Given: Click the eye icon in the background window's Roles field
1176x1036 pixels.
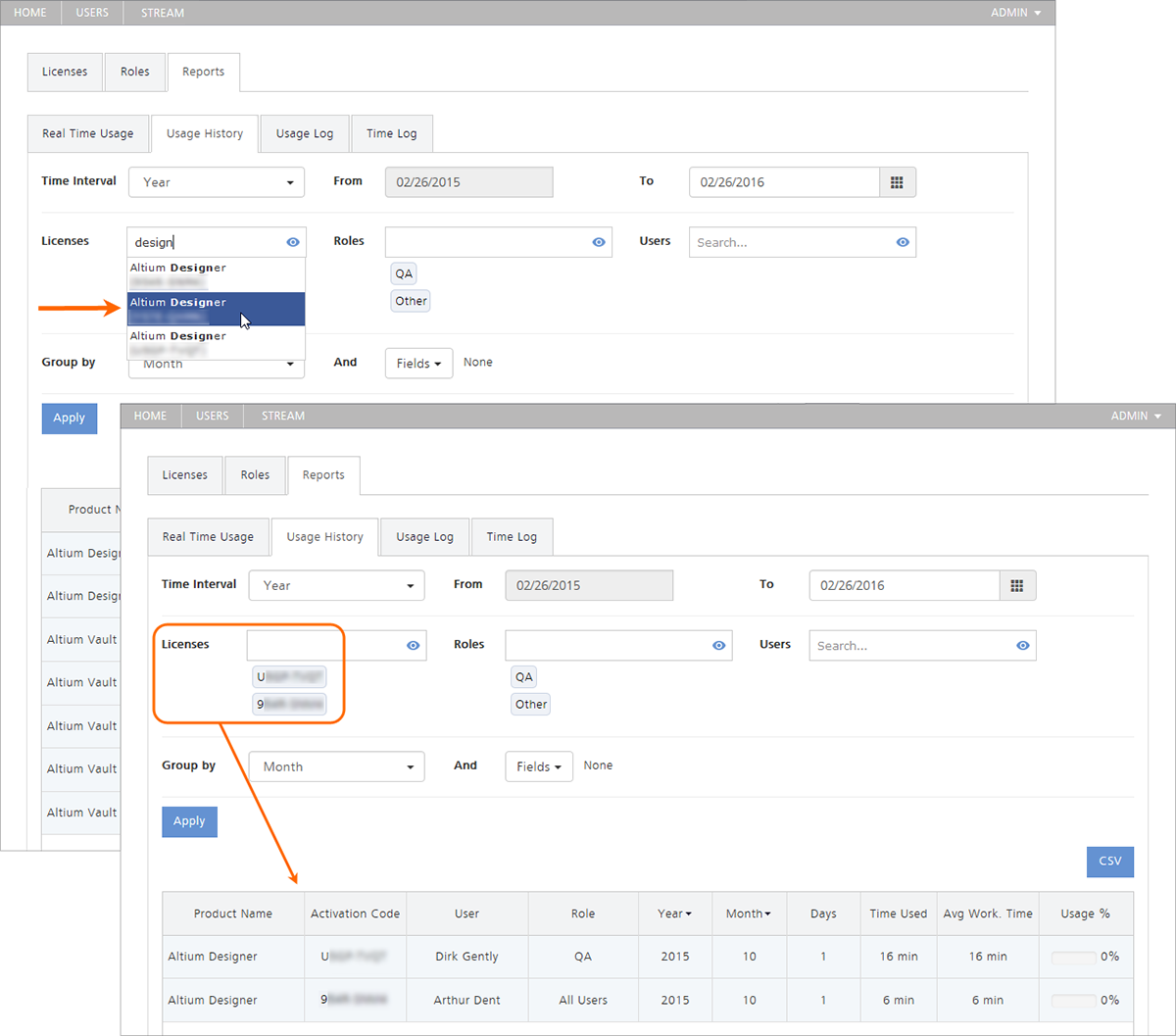Looking at the screenshot, I should pyautogui.click(x=599, y=242).
